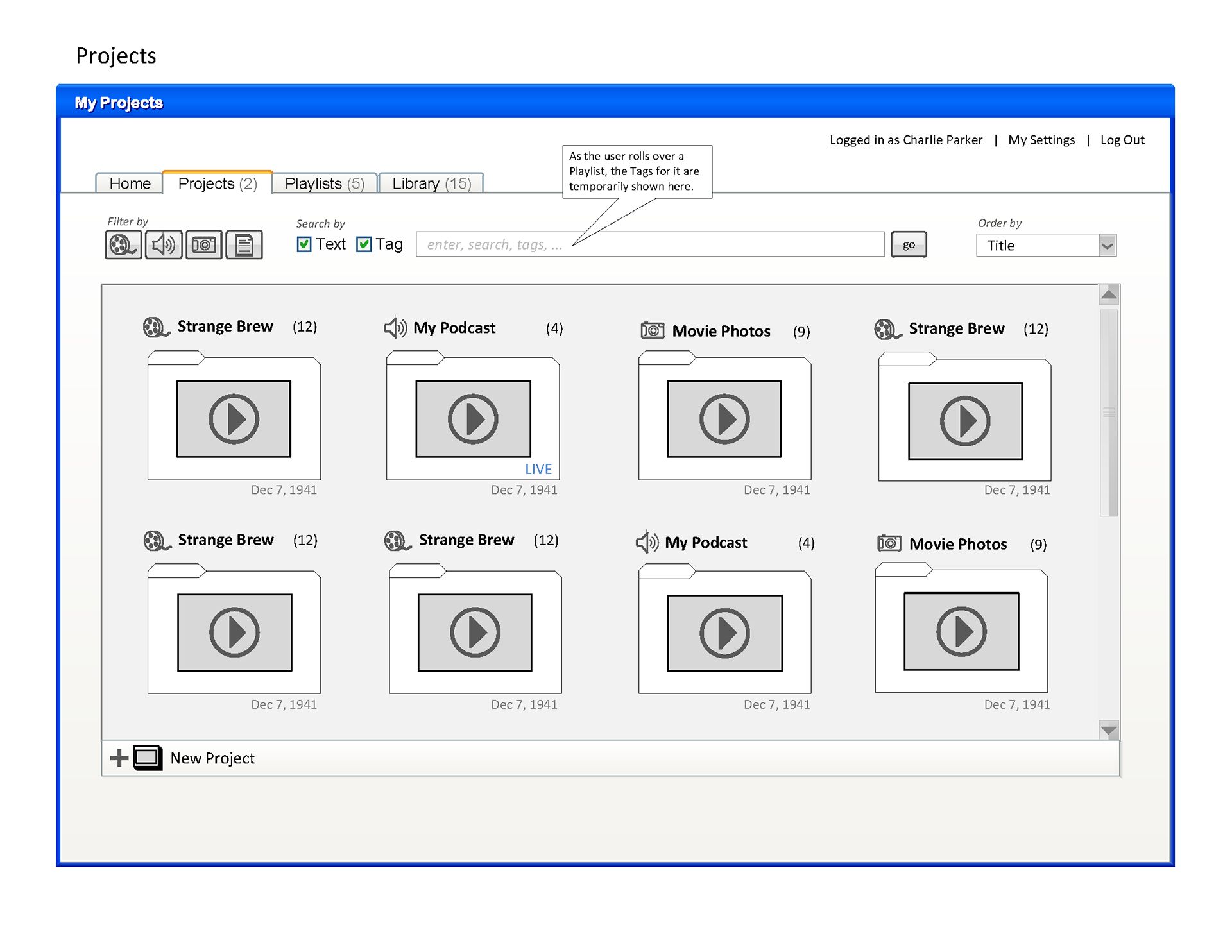Click the Log Out link
Screen dimensions: 1232x952
(1122, 140)
